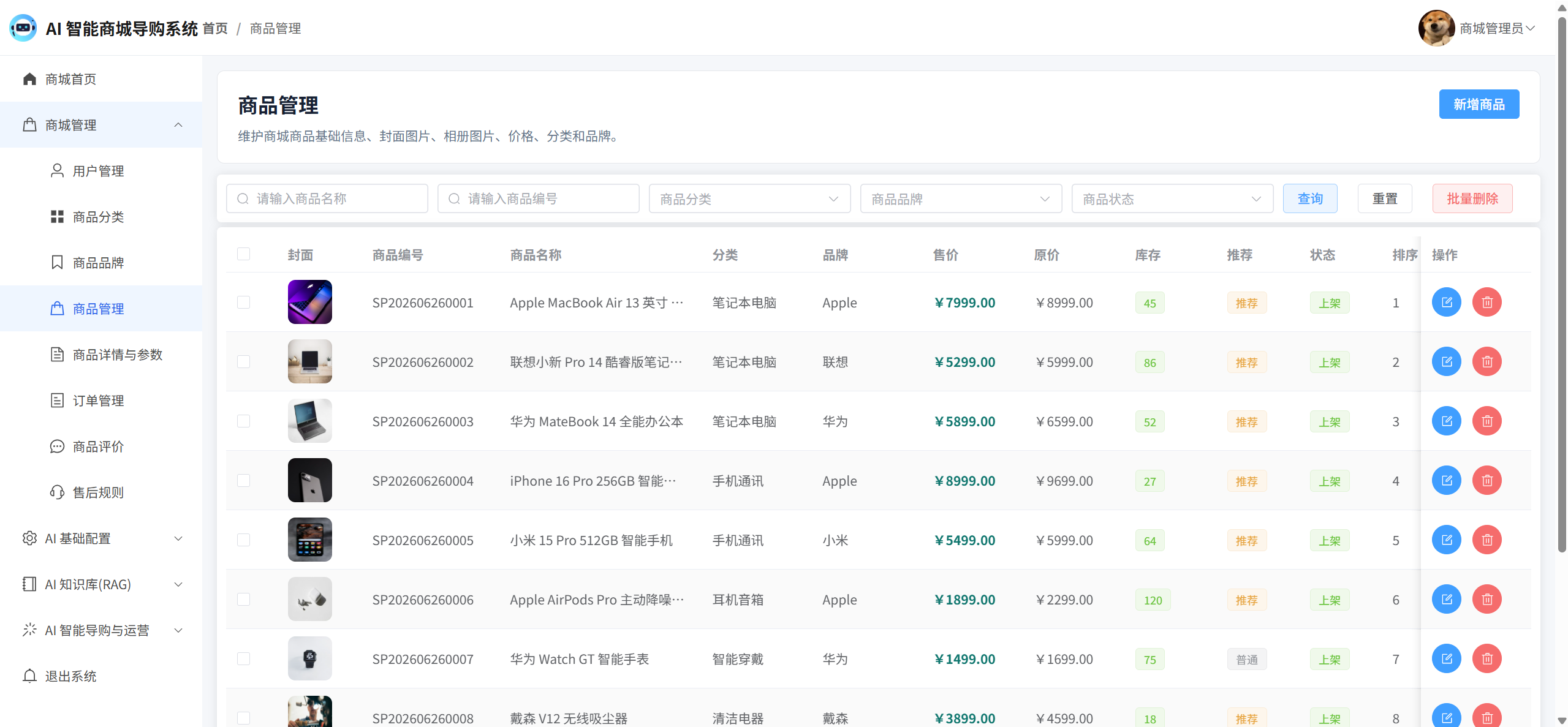This screenshot has height=727, width=1568.
Task: Click the 首页 breadcrumb link
Action: (x=215, y=28)
